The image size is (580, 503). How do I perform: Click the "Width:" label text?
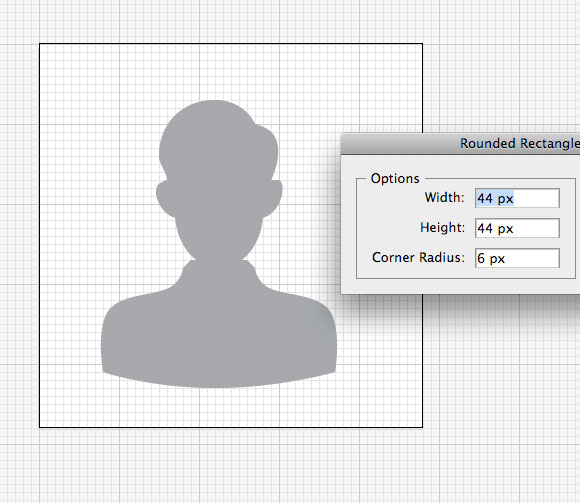pyautogui.click(x=444, y=198)
